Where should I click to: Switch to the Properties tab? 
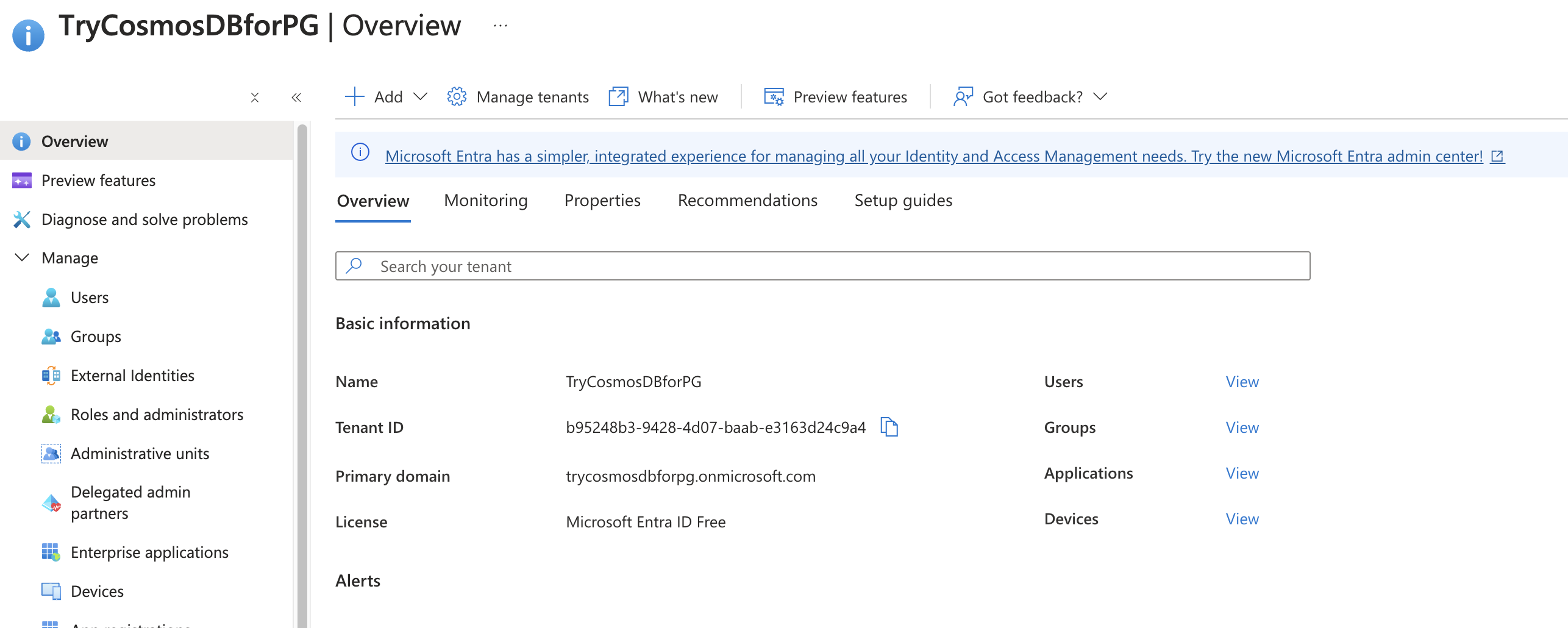(x=602, y=201)
